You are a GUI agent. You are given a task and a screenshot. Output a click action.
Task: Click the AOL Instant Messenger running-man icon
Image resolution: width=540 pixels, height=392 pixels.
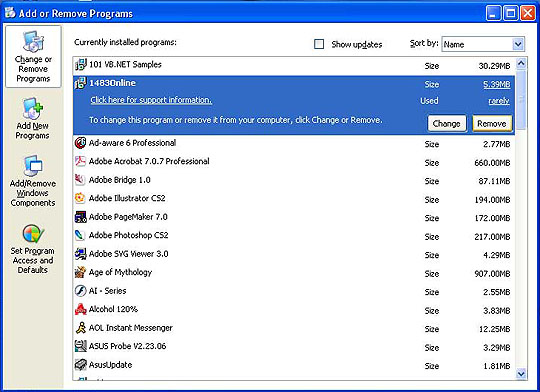(80, 328)
